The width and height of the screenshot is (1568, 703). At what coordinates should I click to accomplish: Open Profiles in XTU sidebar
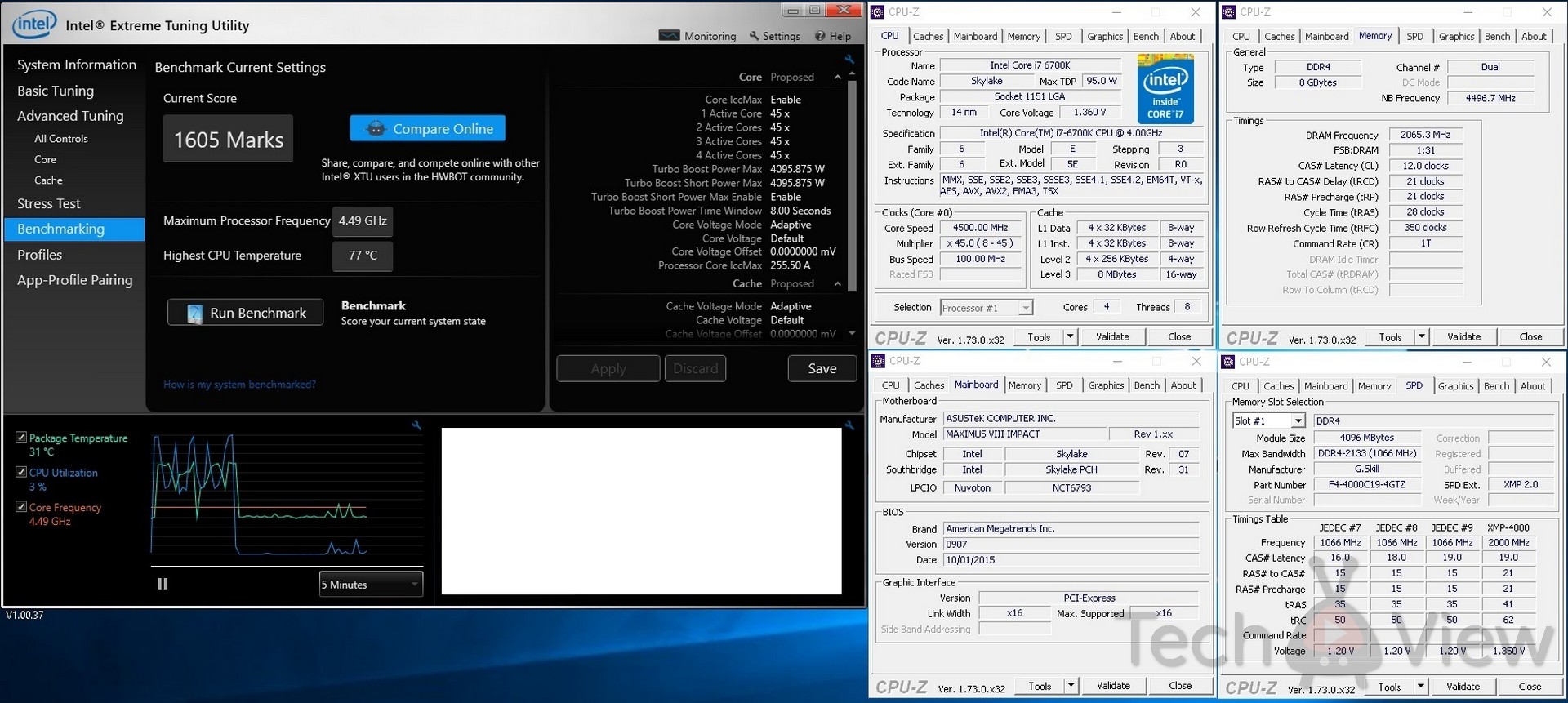pyautogui.click(x=39, y=255)
